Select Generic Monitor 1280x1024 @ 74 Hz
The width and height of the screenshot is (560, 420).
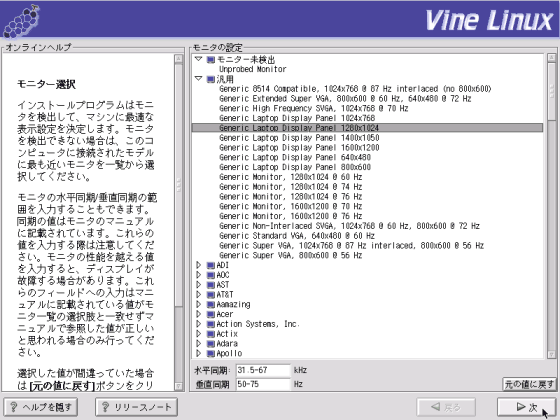point(290,187)
